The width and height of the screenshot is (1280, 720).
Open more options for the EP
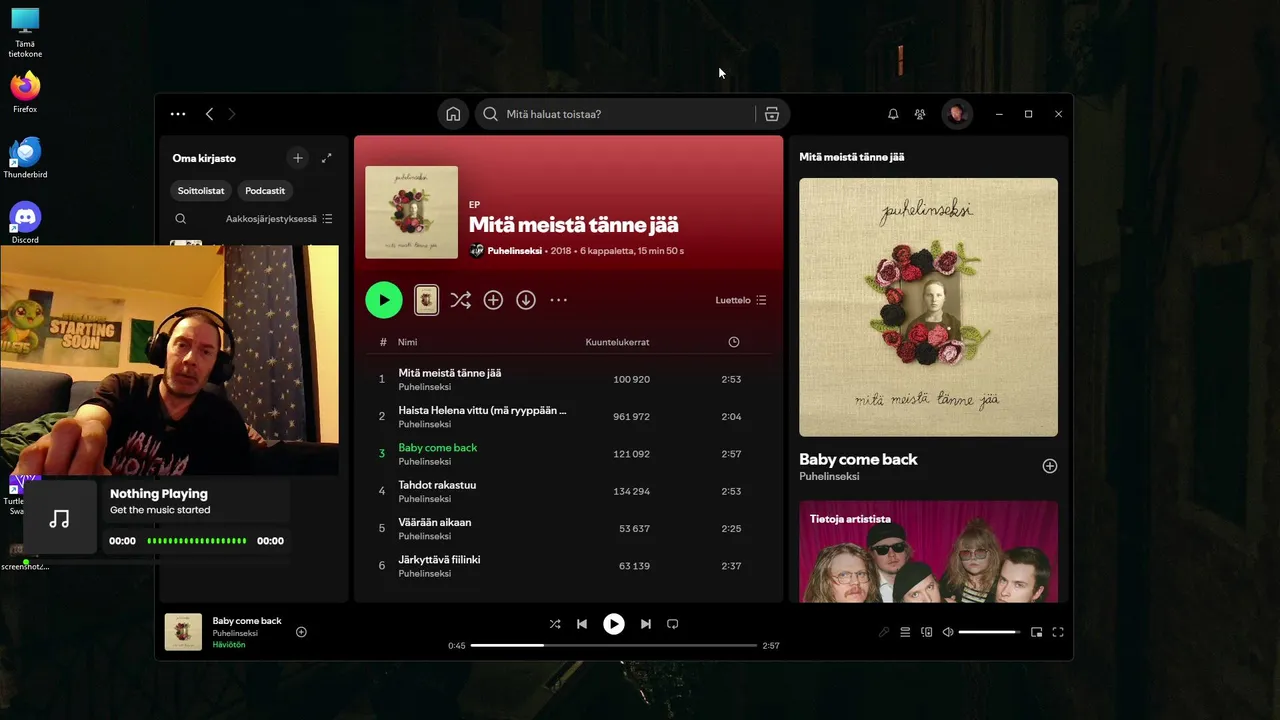[559, 300]
